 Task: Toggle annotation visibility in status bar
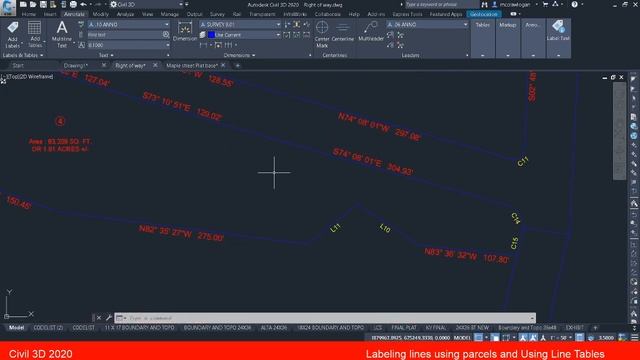524,338
